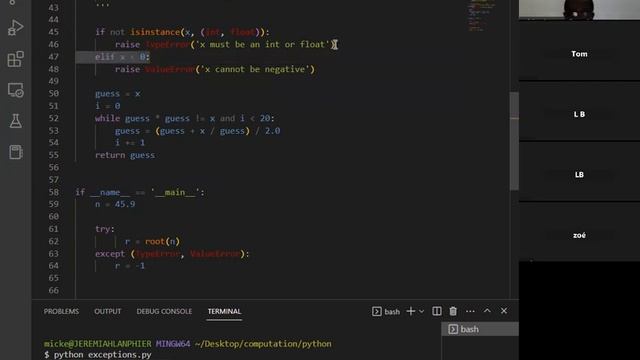Screen dimensions: 640x360
Task: Click the guess update formula on line 53
Action: coord(198,131)
